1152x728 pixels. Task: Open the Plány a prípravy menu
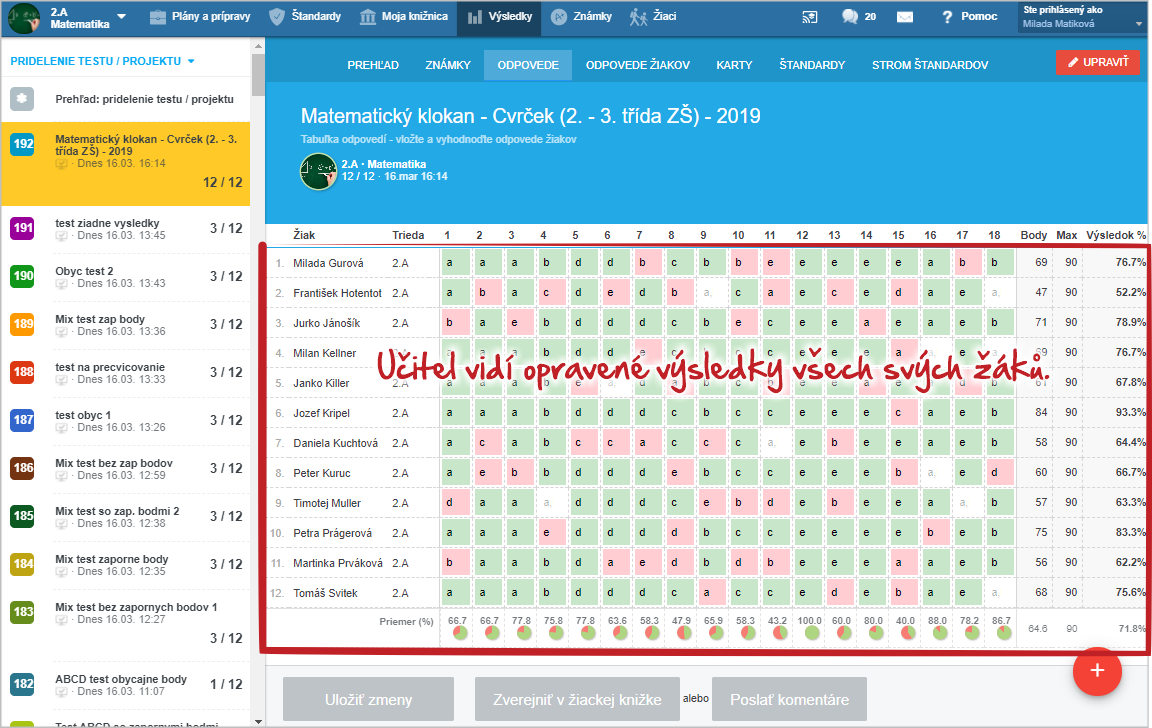coord(200,17)
